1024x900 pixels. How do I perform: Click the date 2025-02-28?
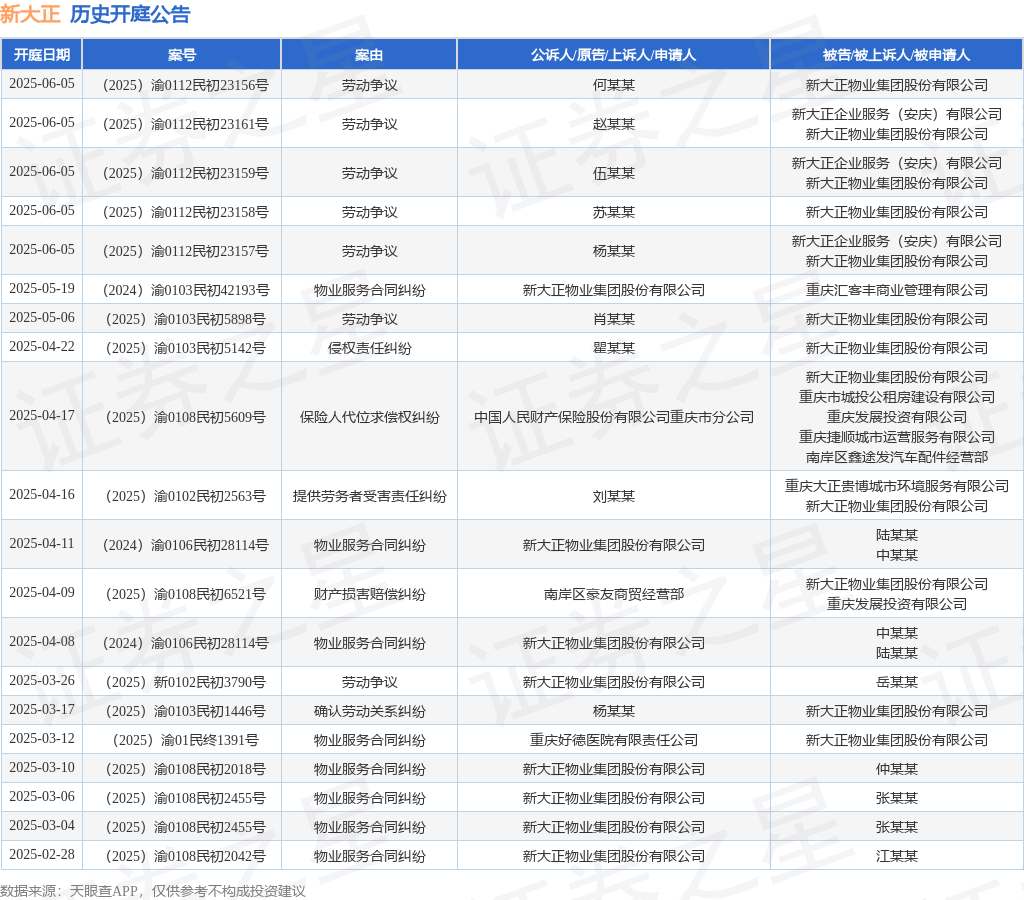(x=42, y=854)
